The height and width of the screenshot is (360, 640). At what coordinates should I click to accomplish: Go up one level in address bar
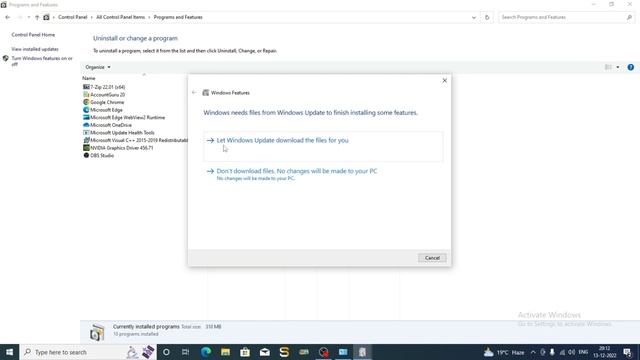pyautogui.click(x=37, y=17)
